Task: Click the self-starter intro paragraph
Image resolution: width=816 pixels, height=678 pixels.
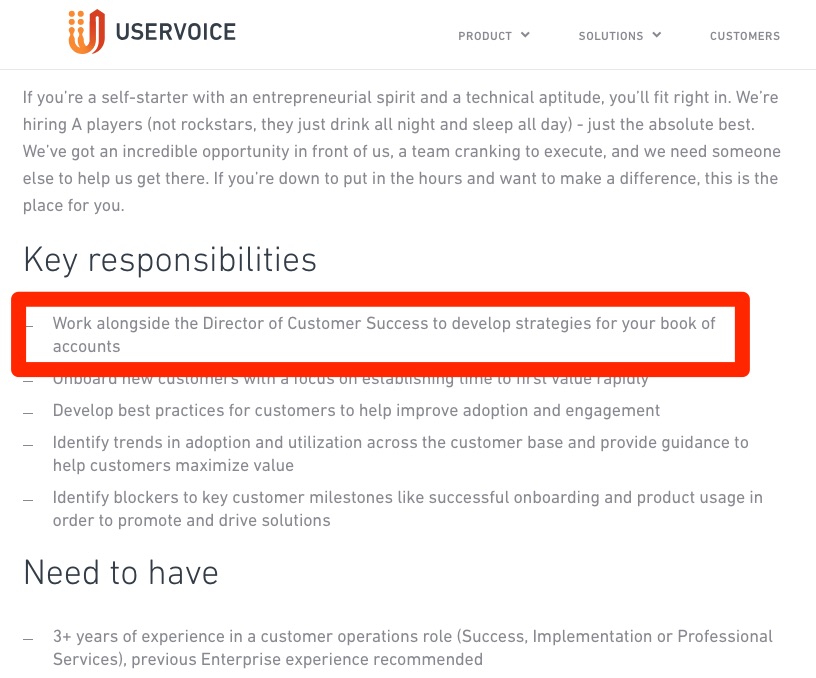Action: point(401,151)
